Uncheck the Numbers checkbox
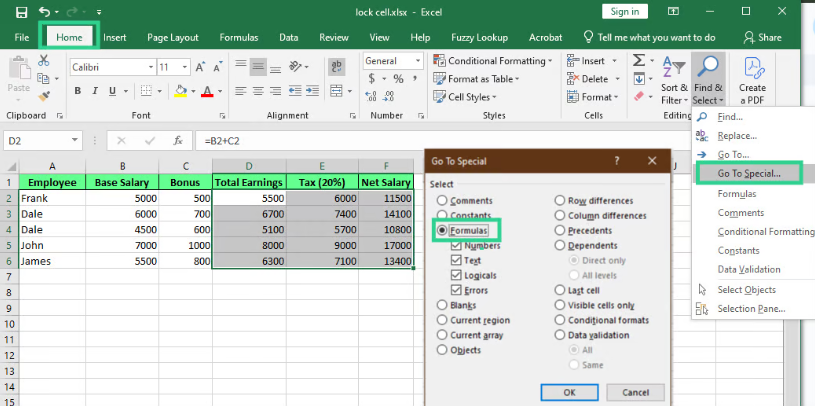Screen dimensions: 815x406 click(456, 245)
